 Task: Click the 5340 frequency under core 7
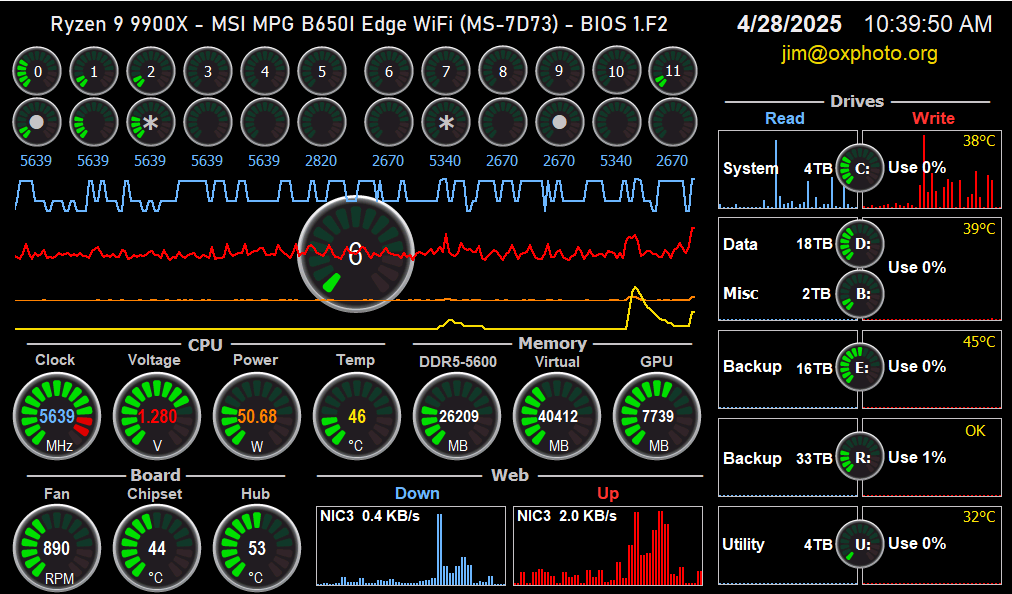point(445,161)
